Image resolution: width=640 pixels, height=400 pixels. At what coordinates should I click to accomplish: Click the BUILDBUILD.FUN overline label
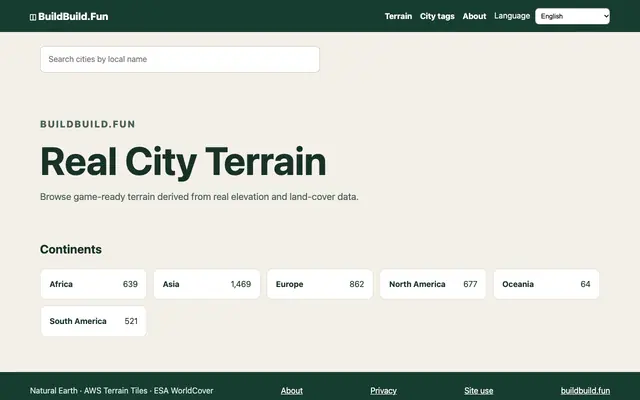(87, 124)
